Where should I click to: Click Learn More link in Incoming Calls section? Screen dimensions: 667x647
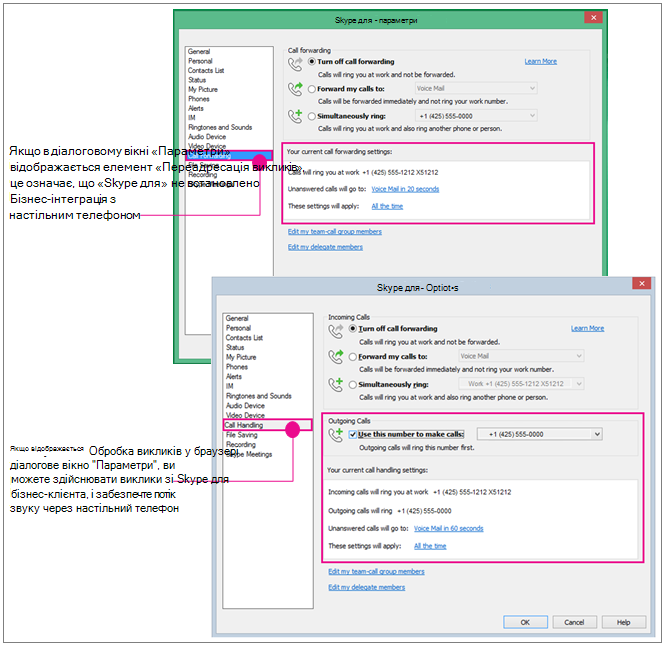click(x=587, y=328)
